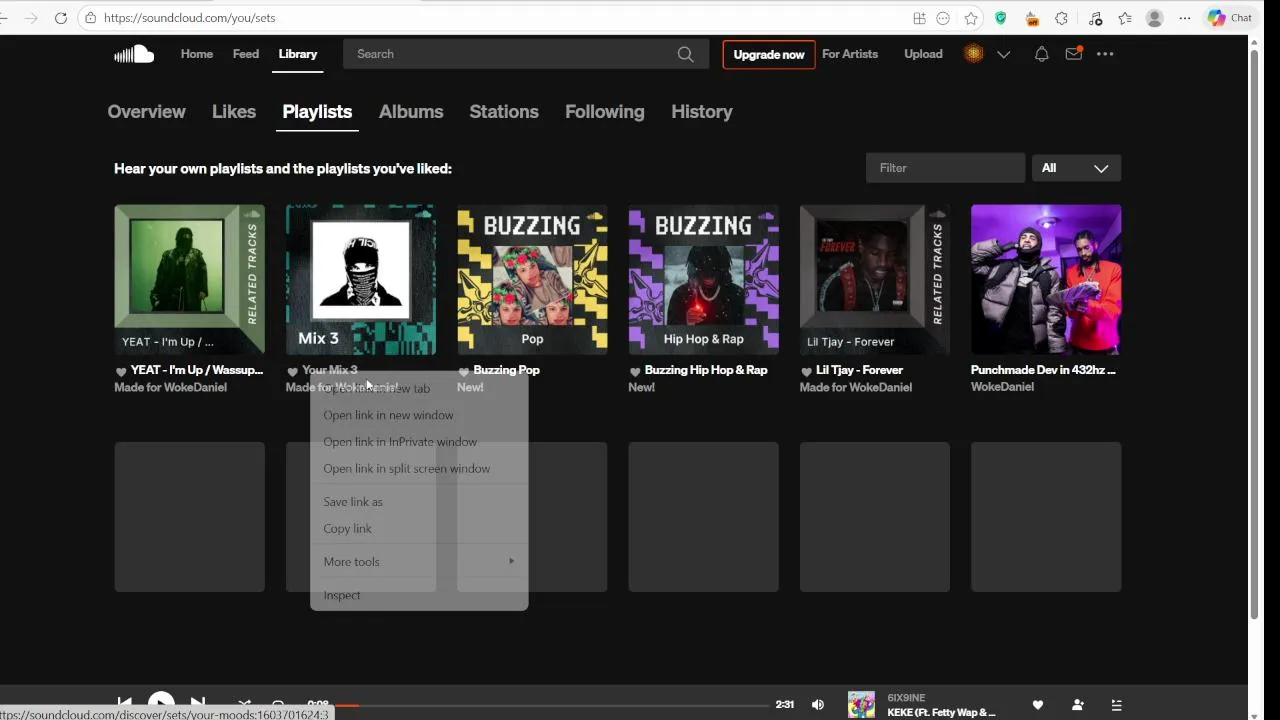The height and width of the screenshot is (720, 1280).
Task: Select Inspect in context menu
Action: tap(419, 595)
